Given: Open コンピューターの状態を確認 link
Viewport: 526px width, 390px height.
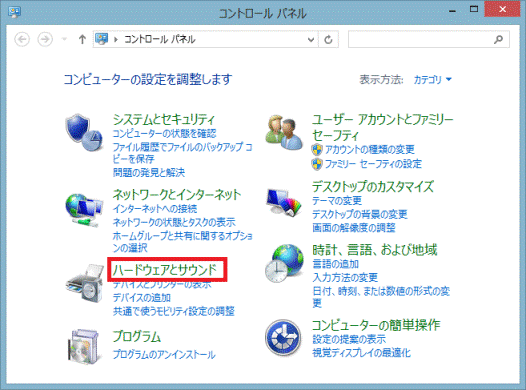Looking at the screenshot, I should 164,133.
